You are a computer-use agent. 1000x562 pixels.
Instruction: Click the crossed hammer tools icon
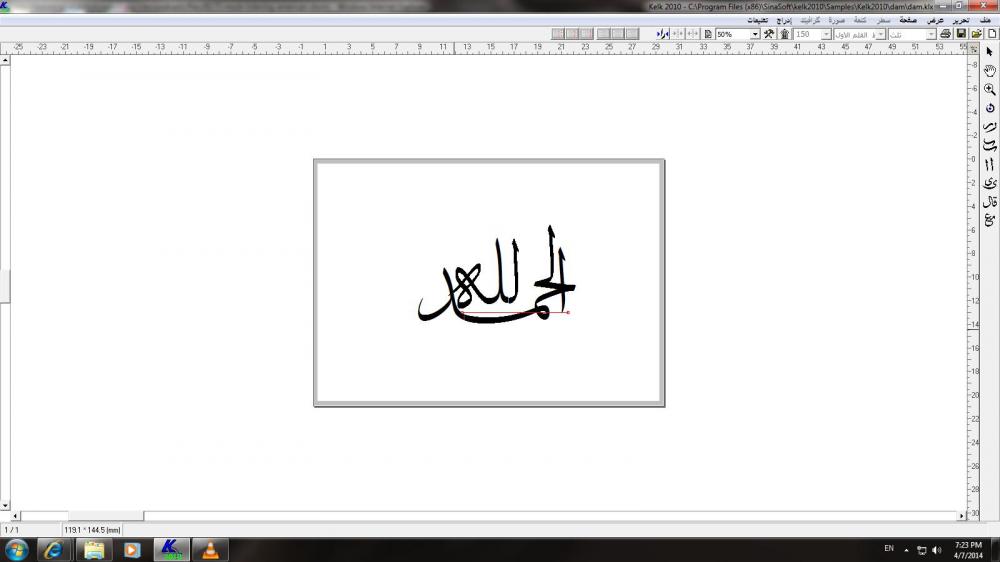pyautogui.click(x=768, y=34)
